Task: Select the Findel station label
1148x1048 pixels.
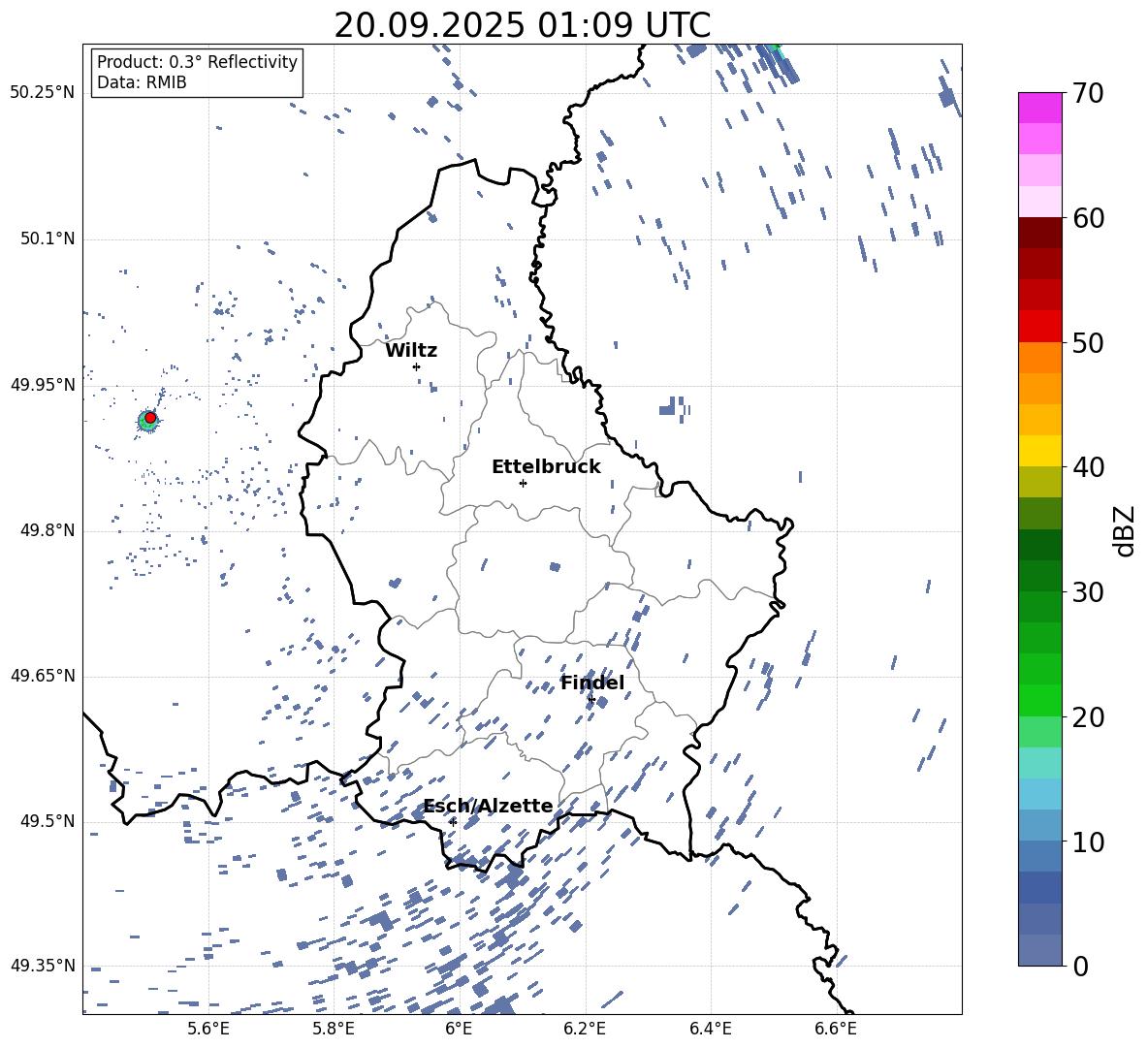Action: (x=592, y=683)
